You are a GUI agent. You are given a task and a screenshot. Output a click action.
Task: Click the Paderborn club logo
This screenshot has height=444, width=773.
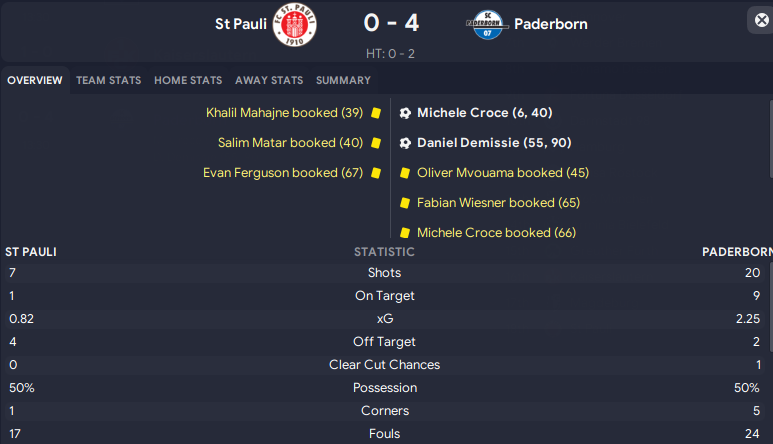point(487,23)
